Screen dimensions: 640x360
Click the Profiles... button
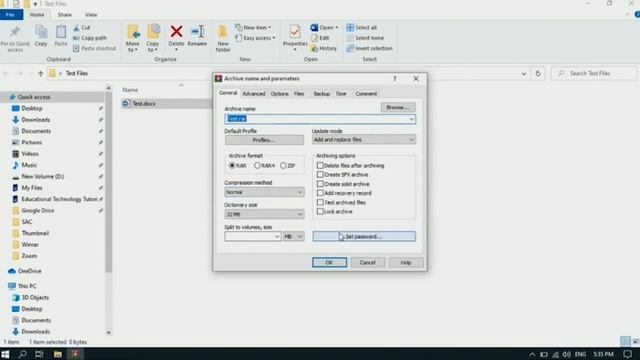click(x=264, y=140)
